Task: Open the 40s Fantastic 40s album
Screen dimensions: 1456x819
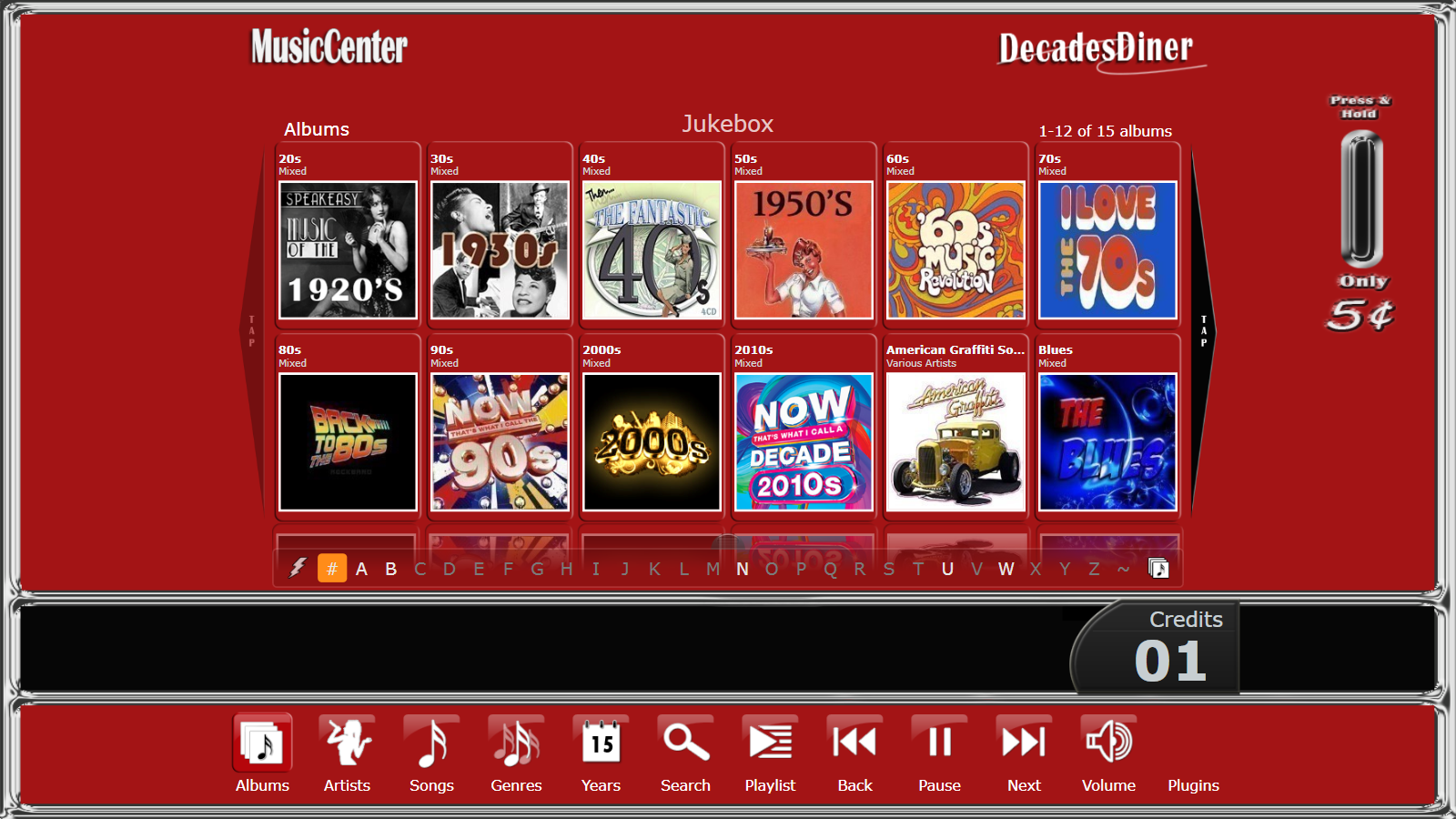Action: click(652, 250)
